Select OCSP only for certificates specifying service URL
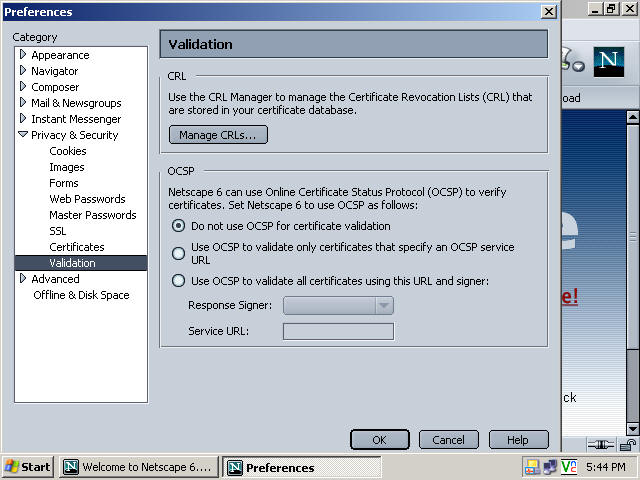 [x=178, y=253]
